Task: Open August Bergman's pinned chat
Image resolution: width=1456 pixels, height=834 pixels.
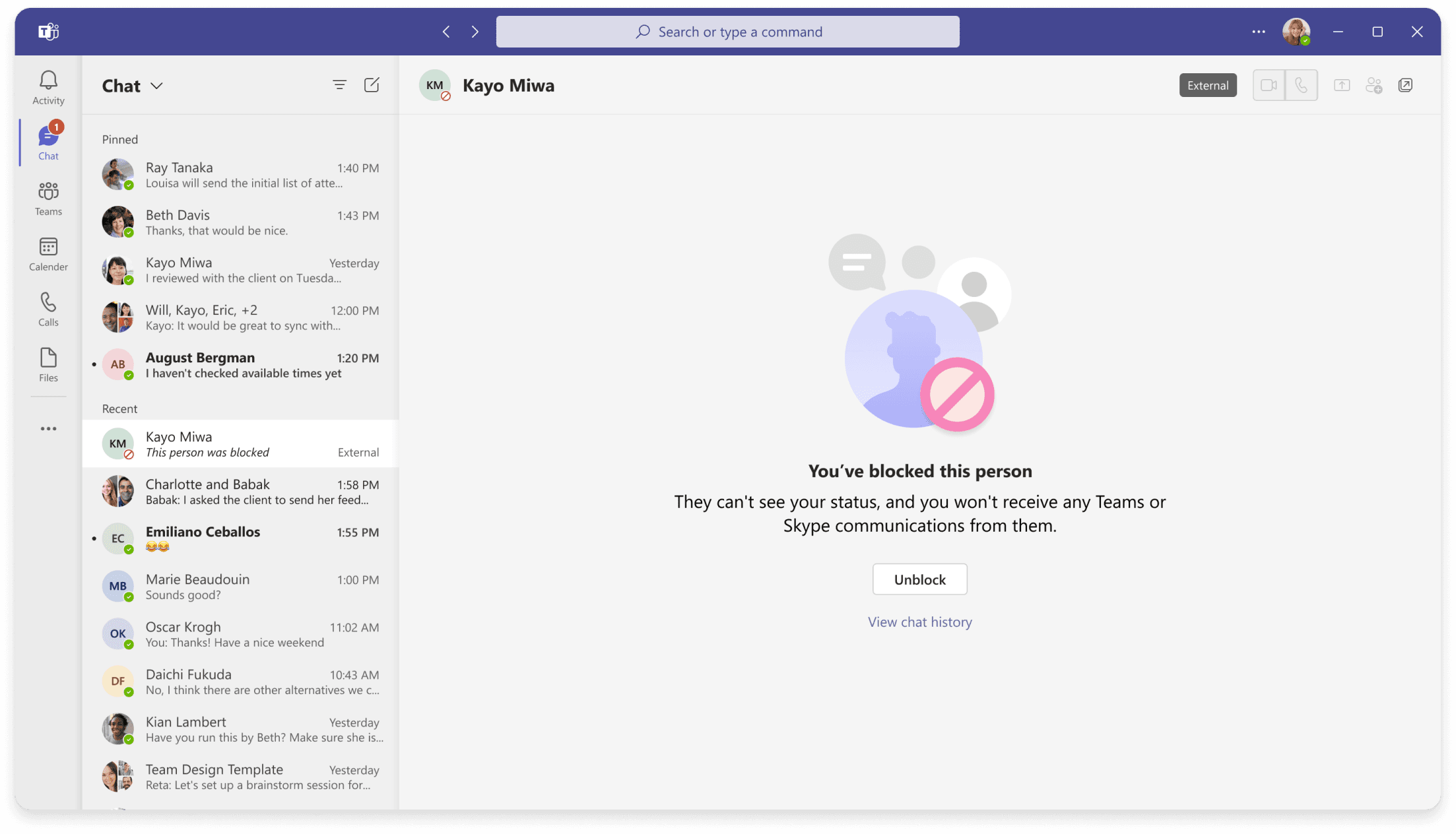Action: point(241,365)
